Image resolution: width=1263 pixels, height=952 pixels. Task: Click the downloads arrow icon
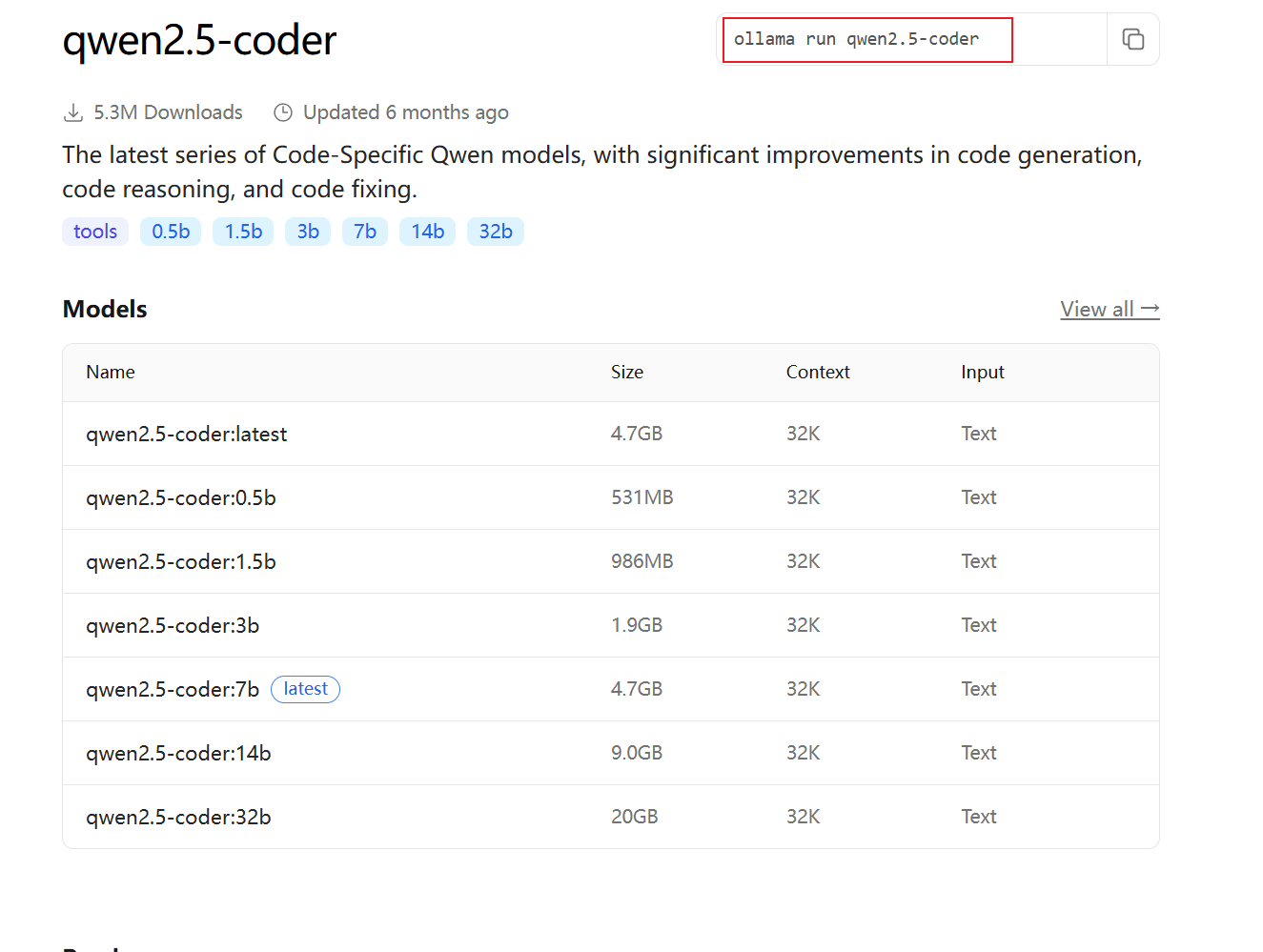coord(73,112)
